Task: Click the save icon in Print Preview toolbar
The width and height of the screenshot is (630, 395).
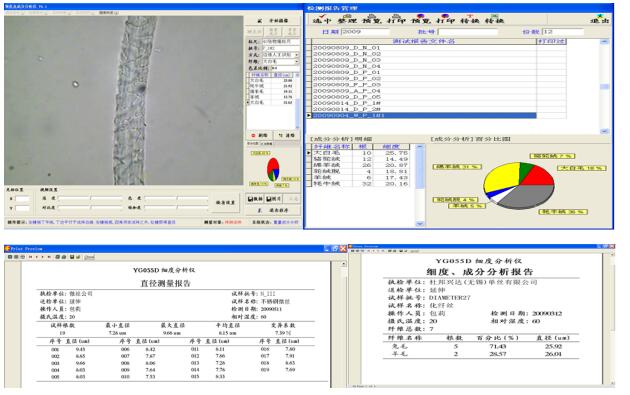Action: pyautogui.click(x=72, y=257)
